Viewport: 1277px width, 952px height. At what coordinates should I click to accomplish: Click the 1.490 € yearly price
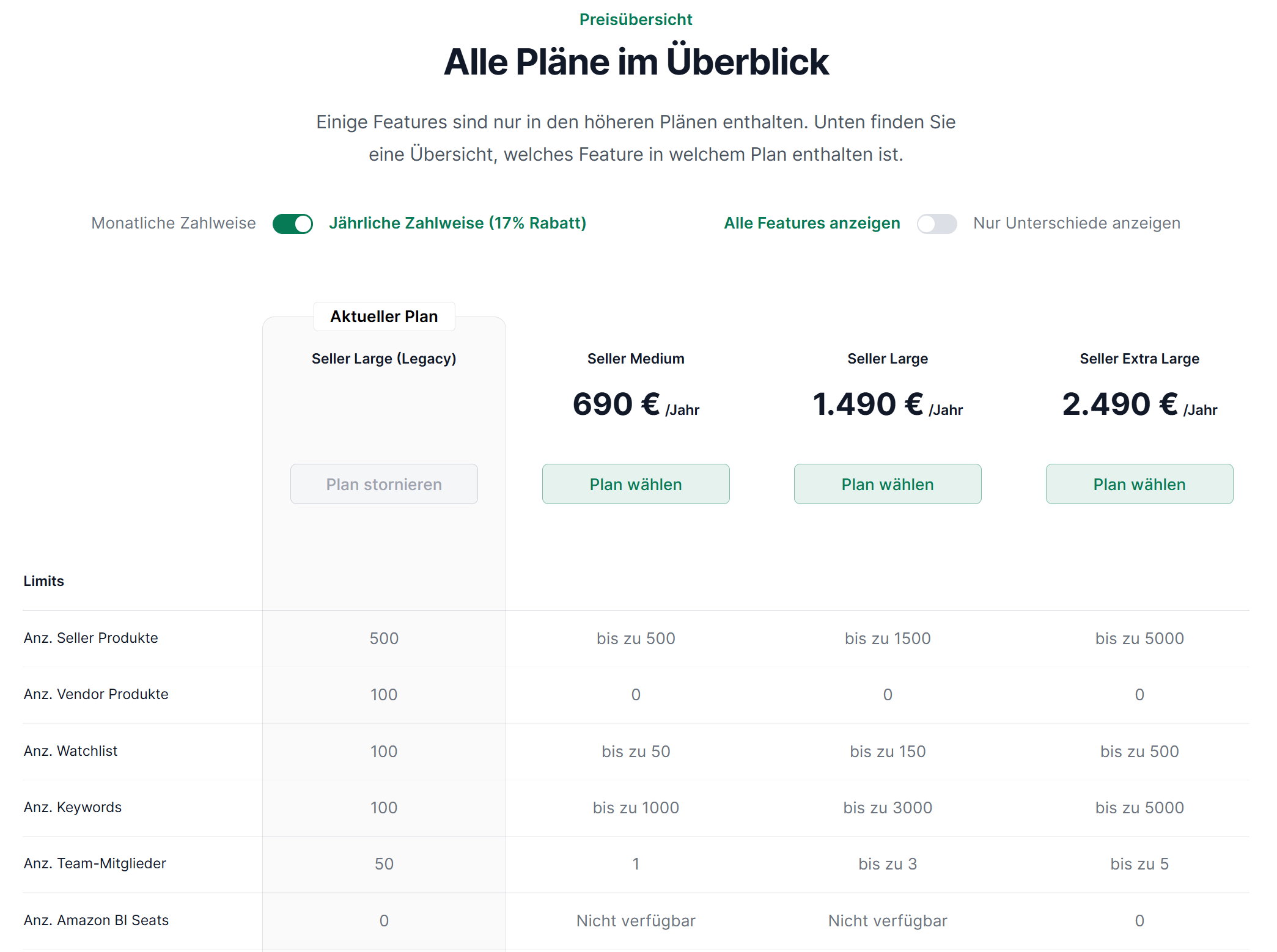pyautogui.click(x=888, y=405)
